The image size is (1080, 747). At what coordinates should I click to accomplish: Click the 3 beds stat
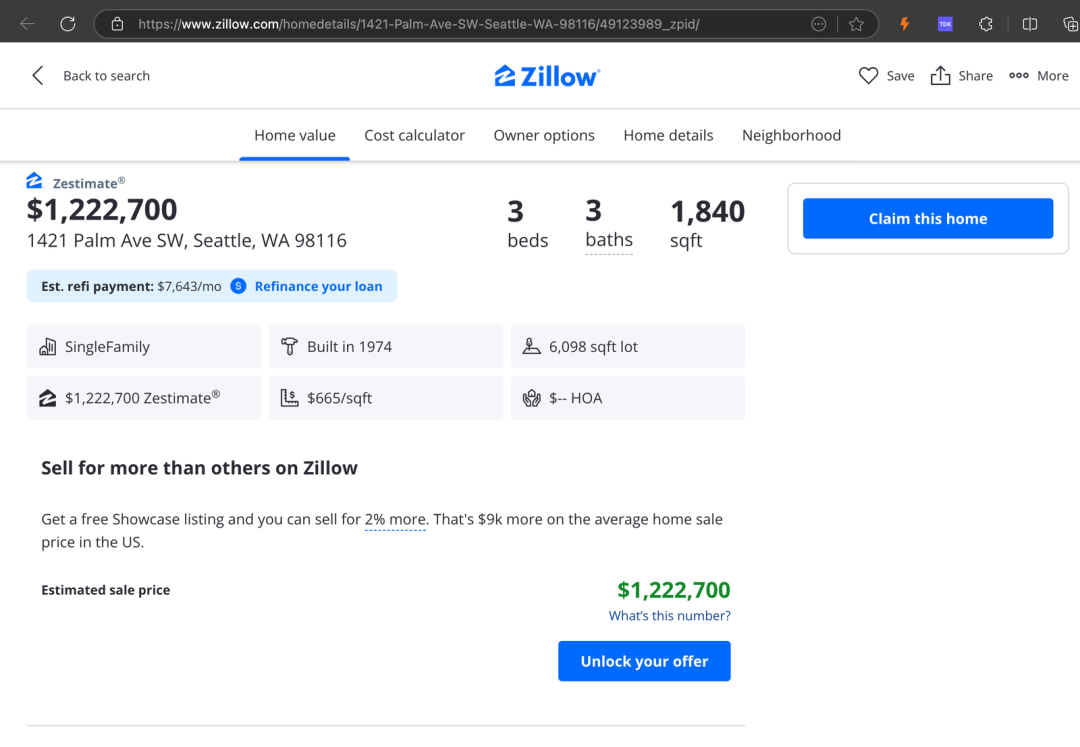click(x=528, y=224)
